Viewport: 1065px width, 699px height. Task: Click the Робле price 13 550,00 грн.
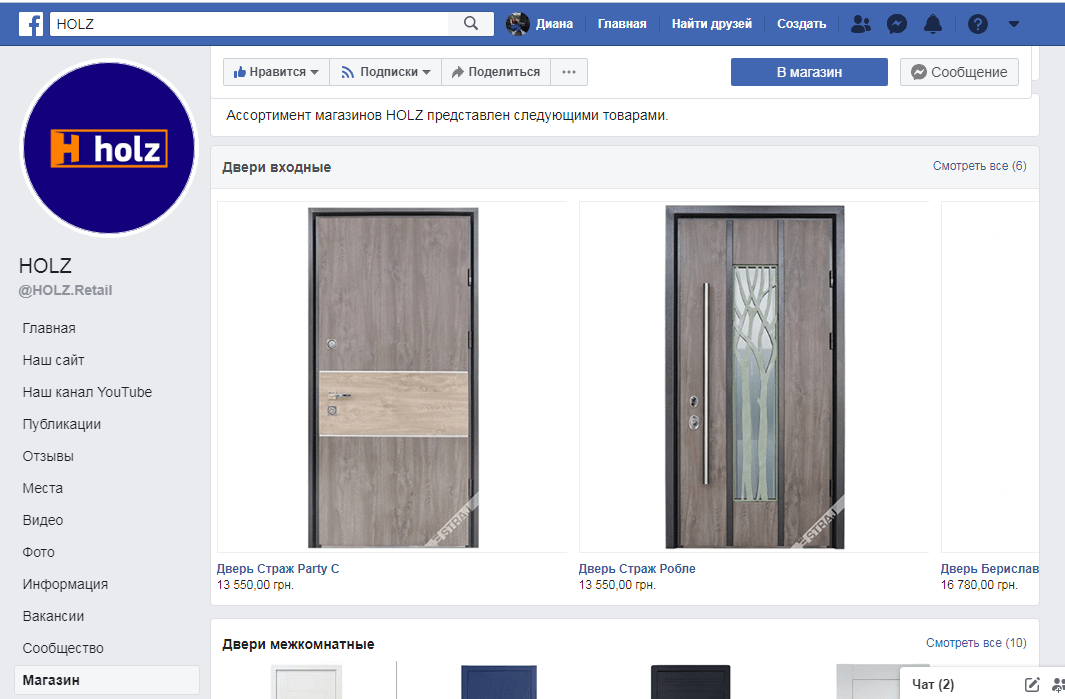point(617,585)
